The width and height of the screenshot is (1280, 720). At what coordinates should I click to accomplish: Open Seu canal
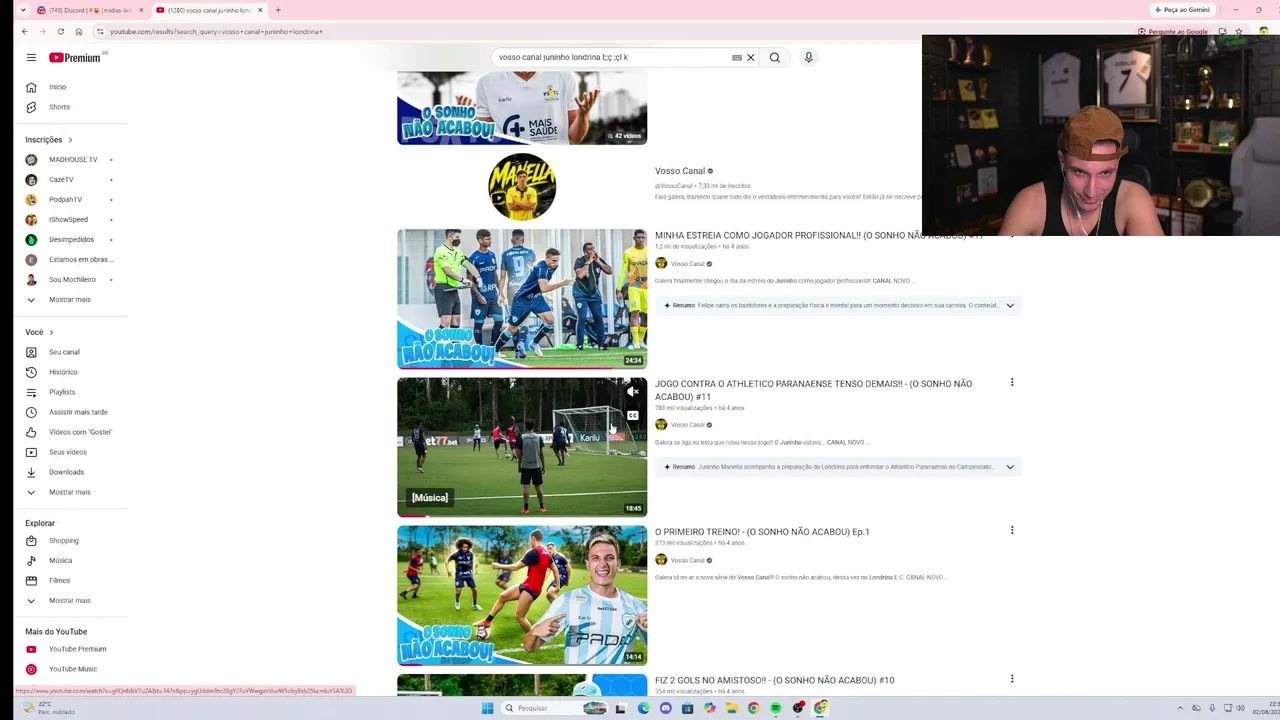click(x=64, y=352)
